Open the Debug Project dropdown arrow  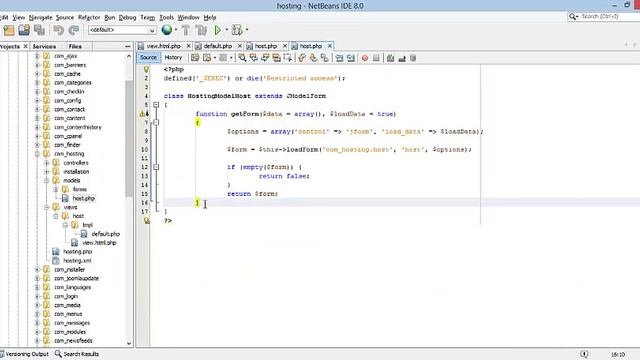tap(247, 30)
